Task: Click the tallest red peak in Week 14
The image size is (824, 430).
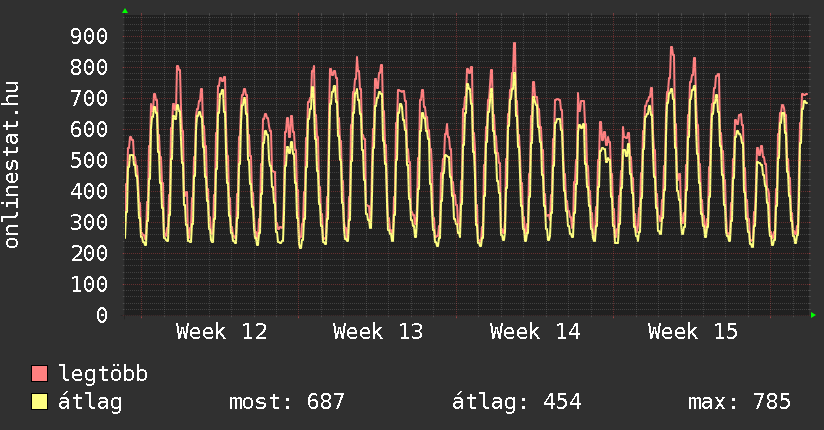Action: pos(514,45)
